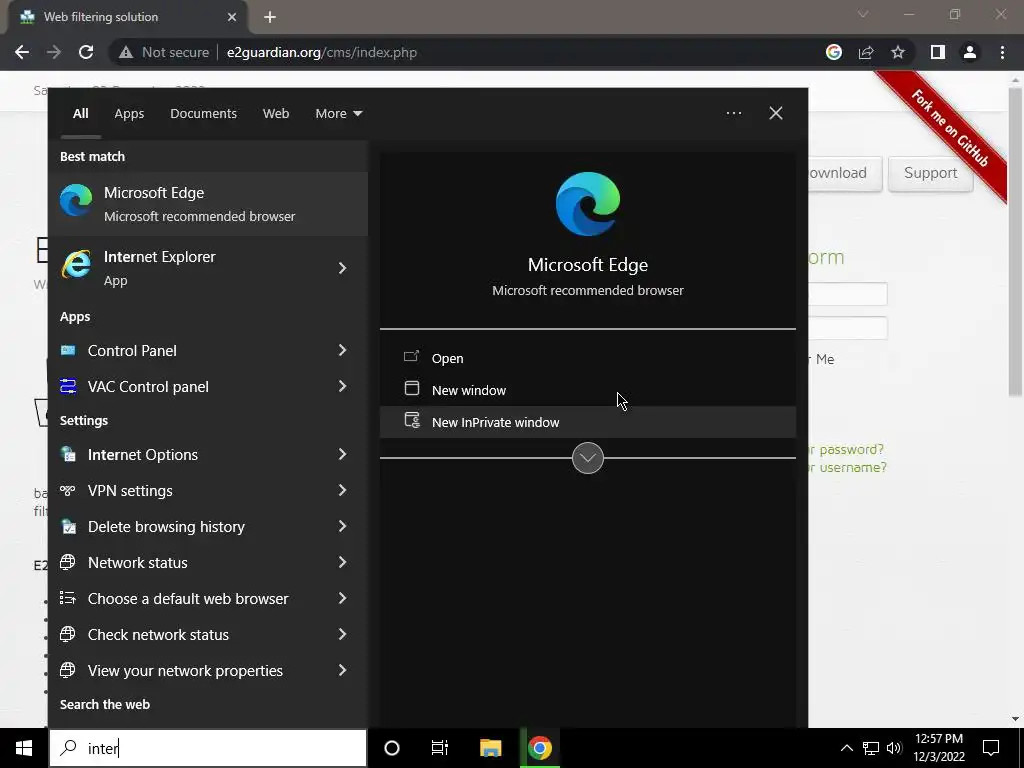
Task: Click the Delete browsing history icon
Action: (68, 526)
